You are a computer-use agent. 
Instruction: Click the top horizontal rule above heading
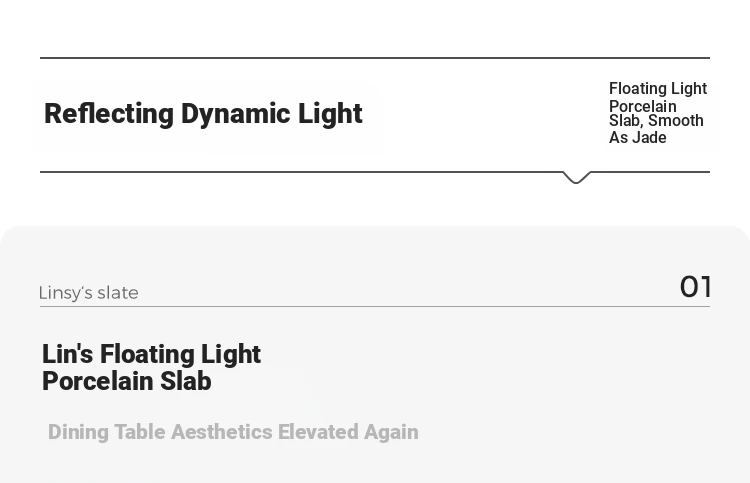pyautogui.click(x=375, y=58)
